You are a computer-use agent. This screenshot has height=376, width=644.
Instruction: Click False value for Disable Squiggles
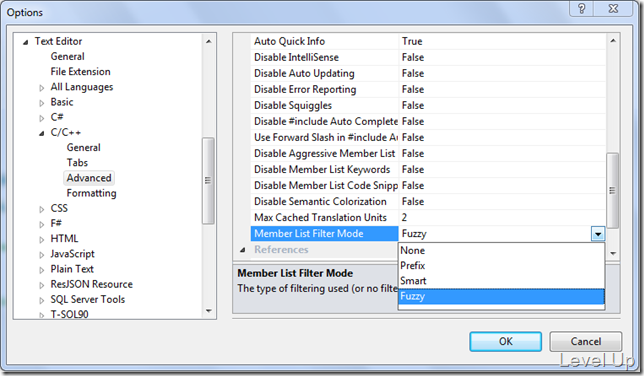[502, 105]
